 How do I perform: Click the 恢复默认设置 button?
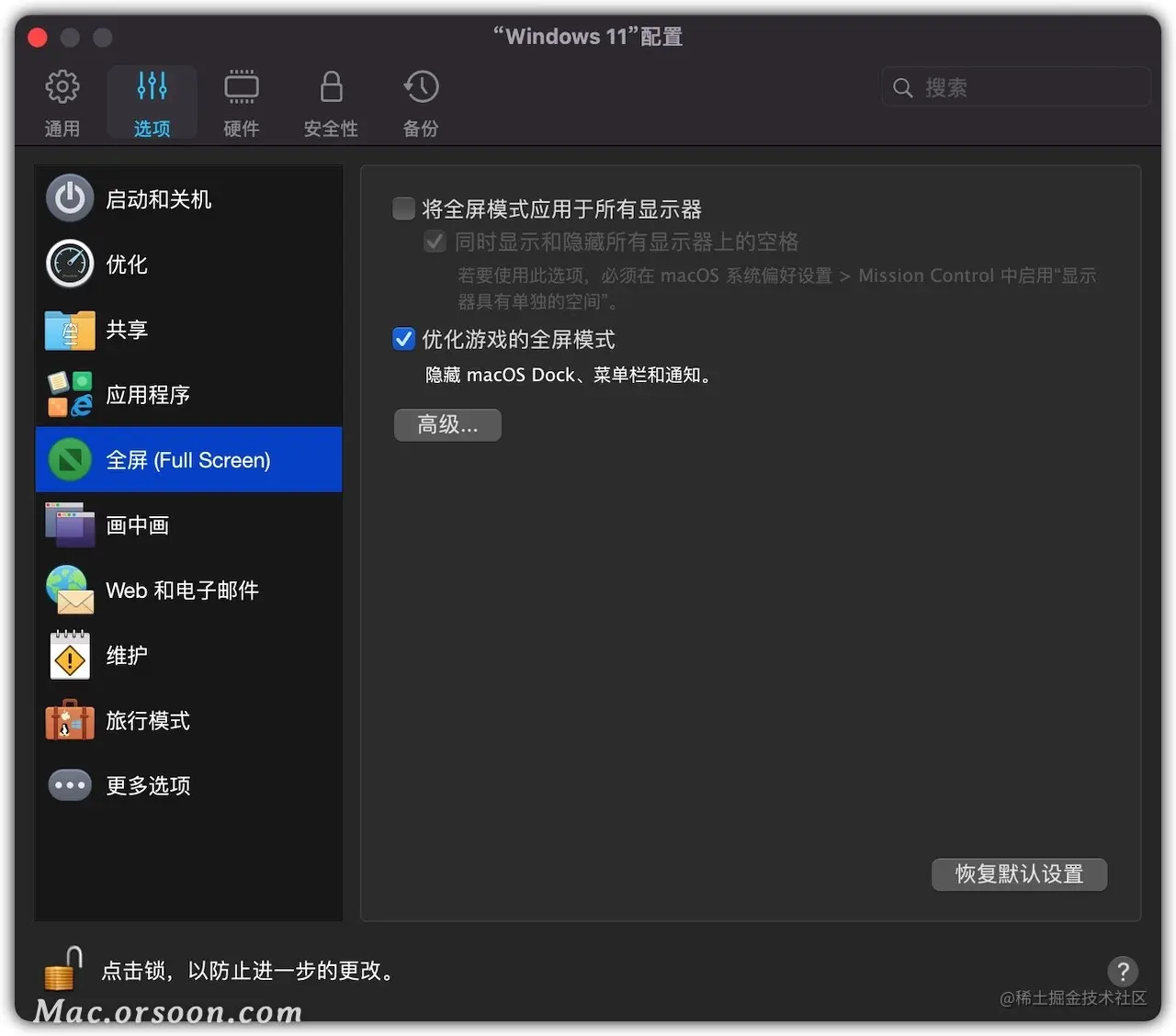(x=1019, y=873)
